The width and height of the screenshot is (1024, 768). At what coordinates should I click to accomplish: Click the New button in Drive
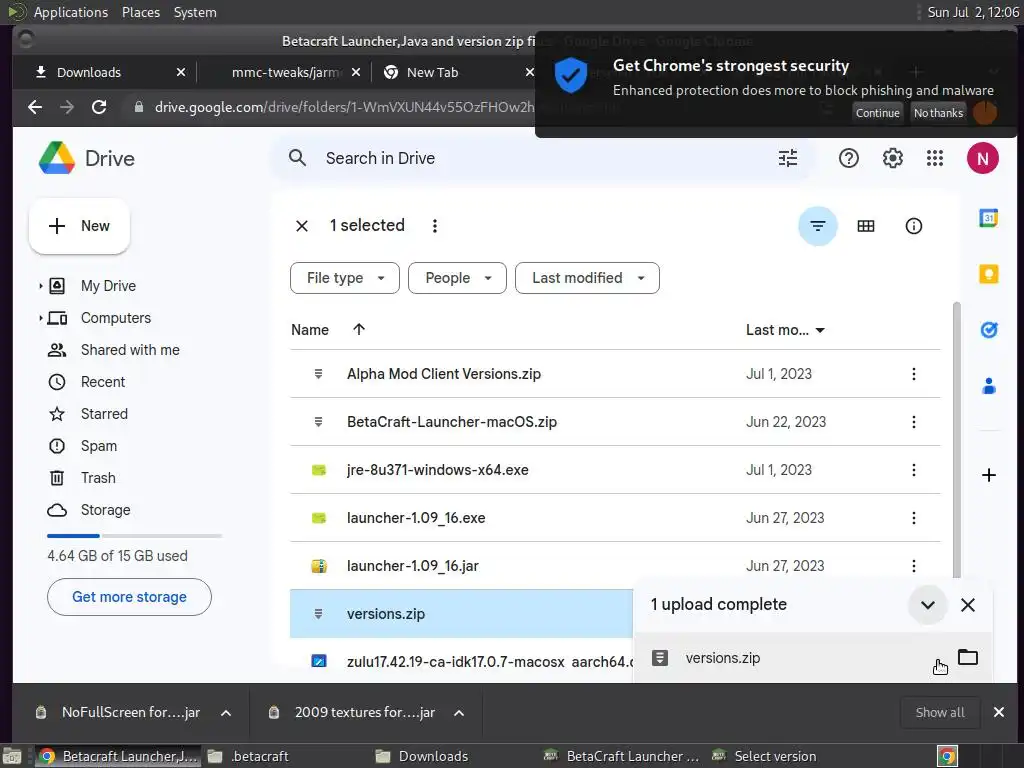(79, 226)
